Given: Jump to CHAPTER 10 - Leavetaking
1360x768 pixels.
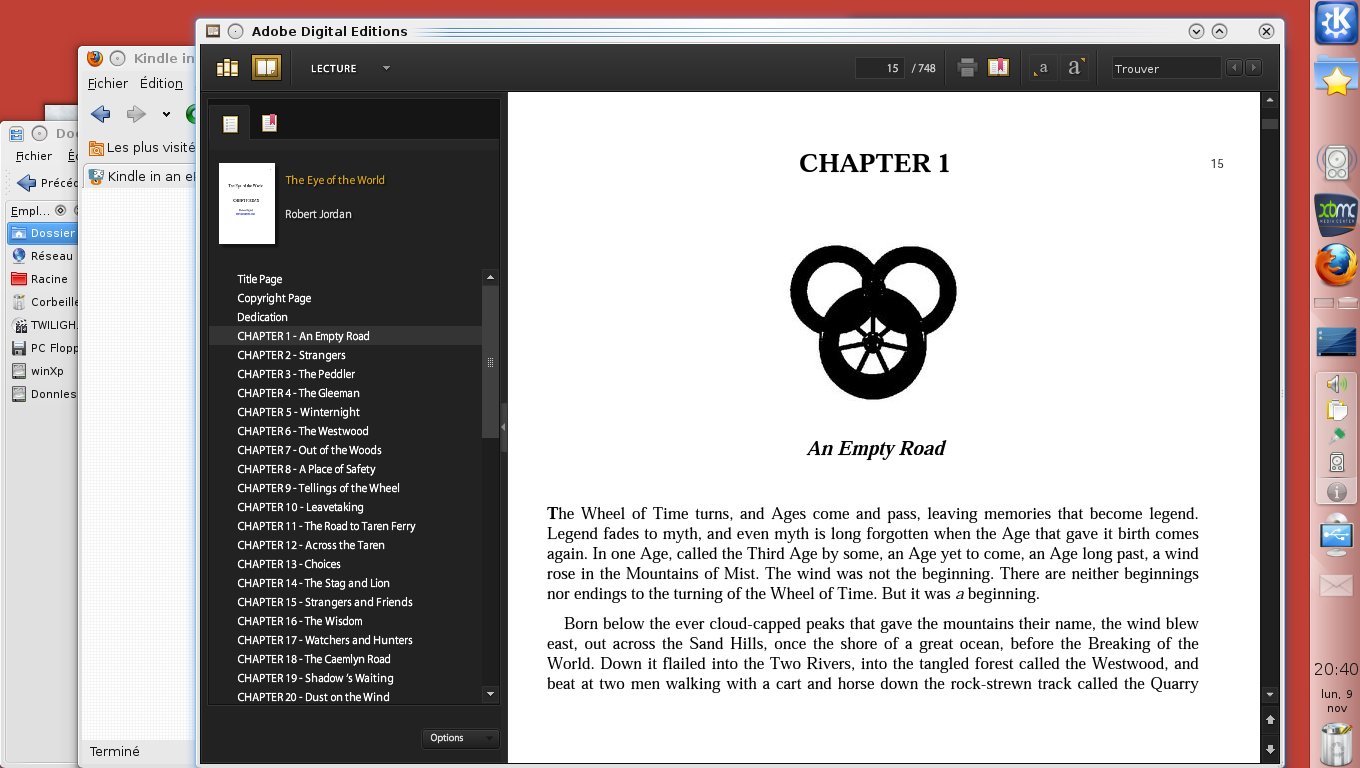Looking at the screenshot, I should 300,507.
